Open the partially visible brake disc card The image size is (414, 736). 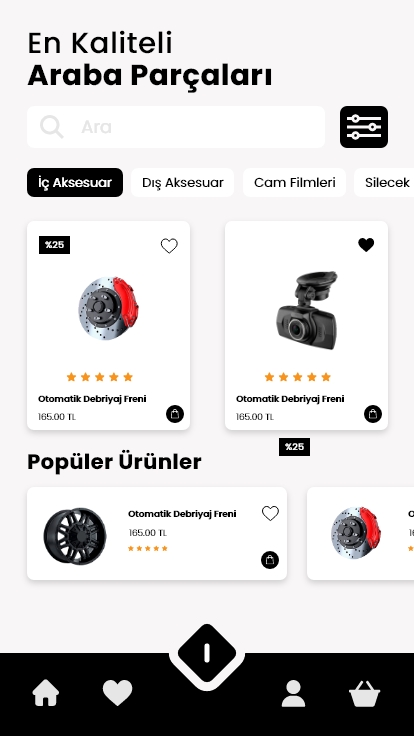pyautogui.click(x=360, y=533)
